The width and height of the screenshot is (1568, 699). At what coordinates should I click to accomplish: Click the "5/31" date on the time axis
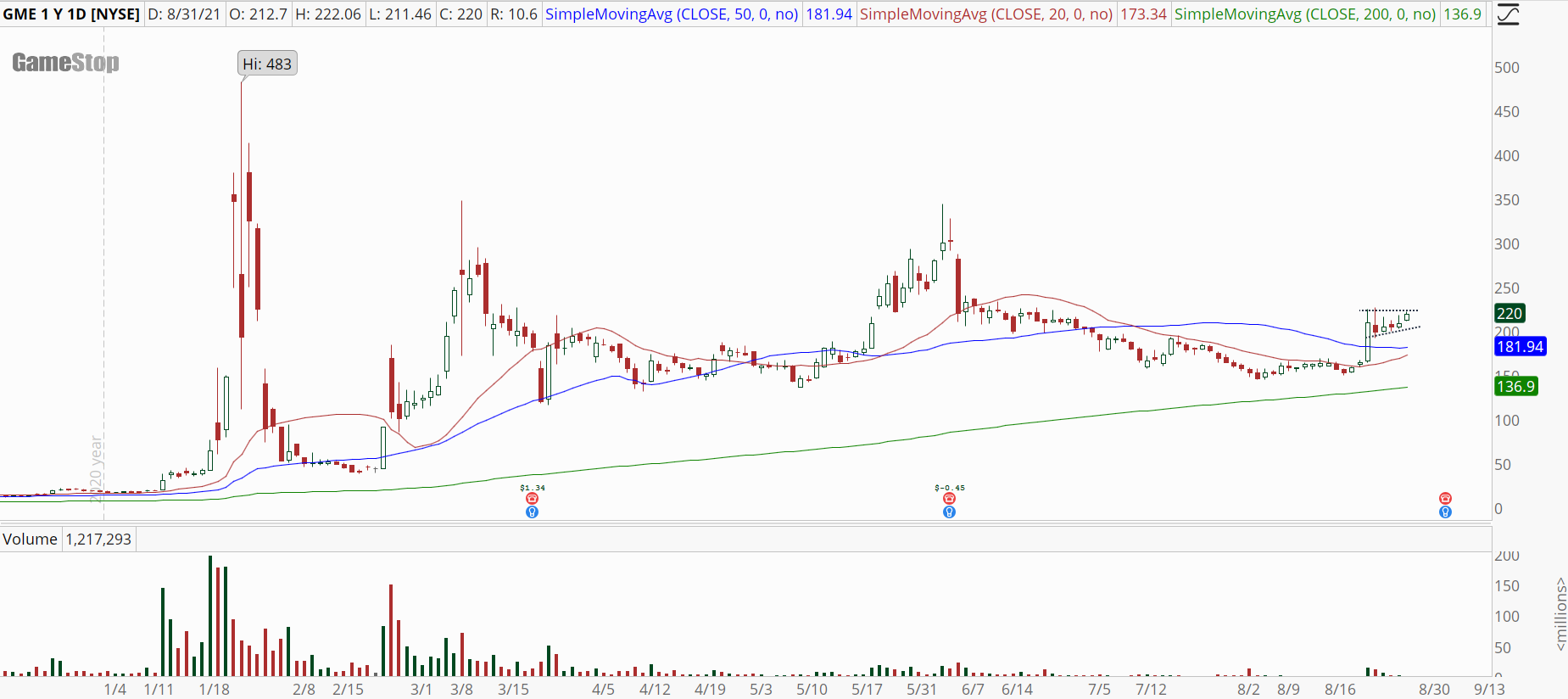(922, 690)
